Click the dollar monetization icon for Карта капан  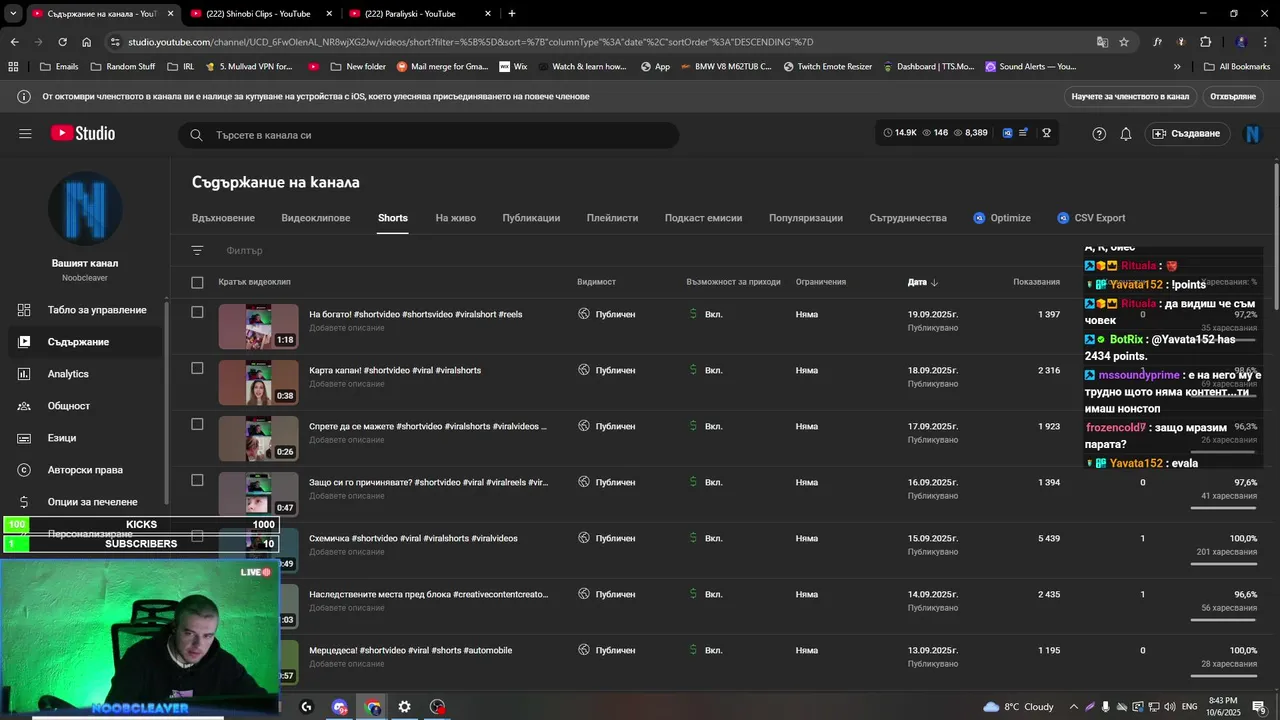coord(693,370)
